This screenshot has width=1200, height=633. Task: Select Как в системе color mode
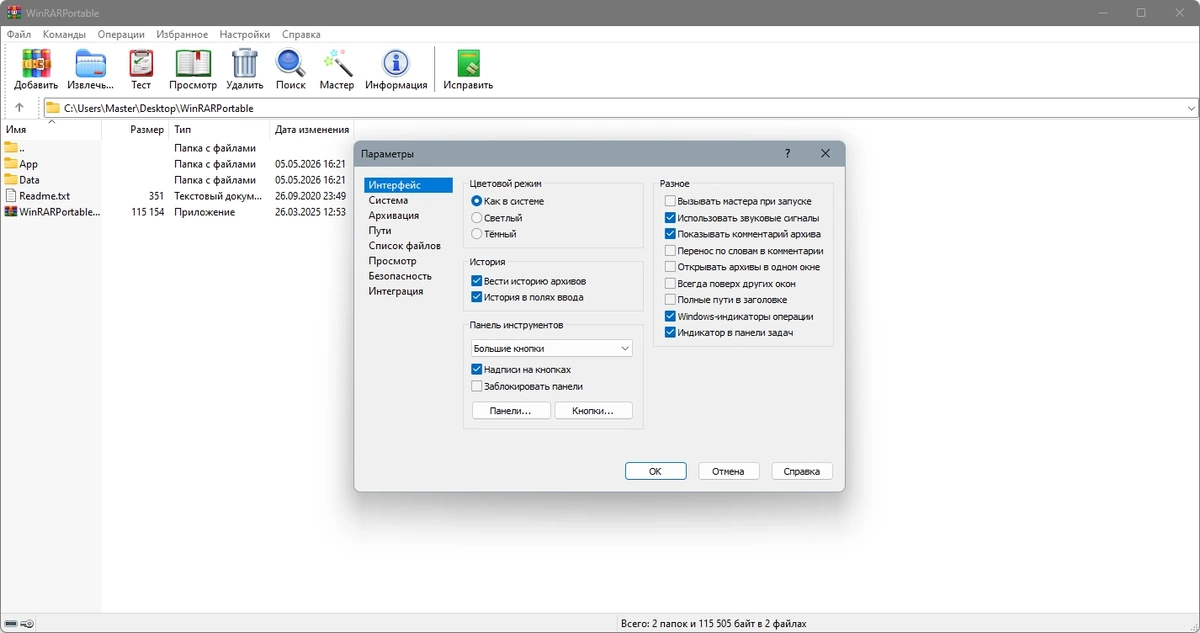477,201
